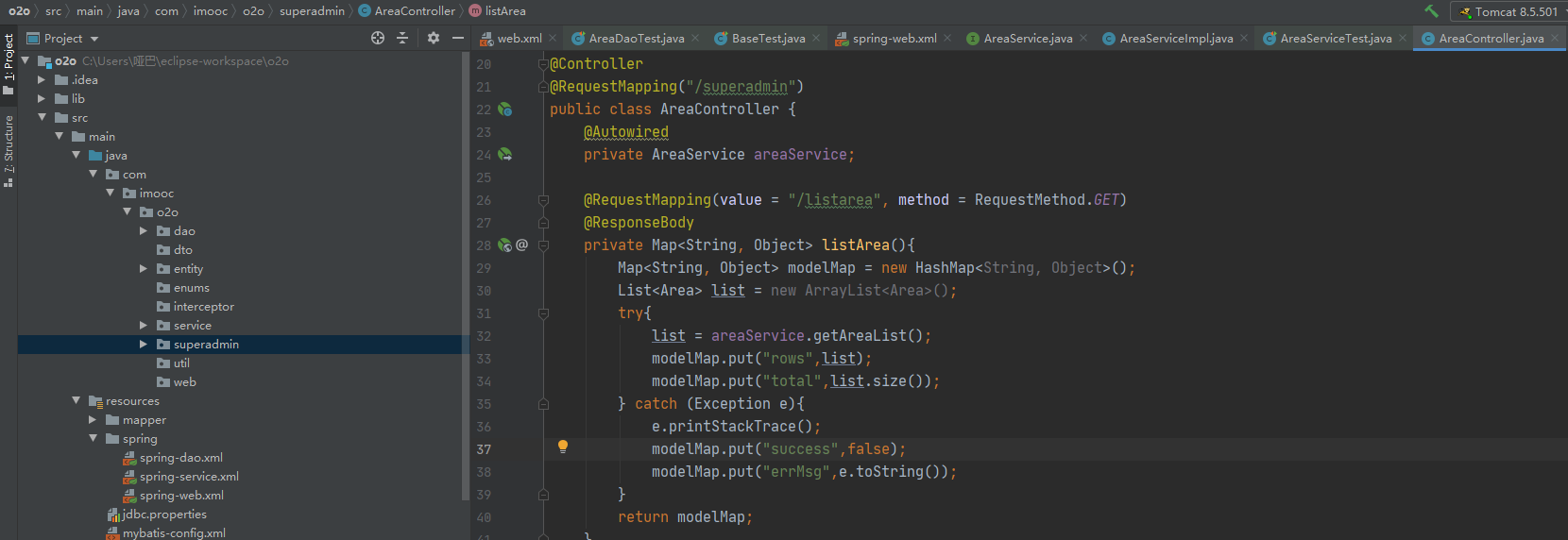Click the Build project hammer icon
Viewport: 1568px width, 540px height.
click(1432, 11)
